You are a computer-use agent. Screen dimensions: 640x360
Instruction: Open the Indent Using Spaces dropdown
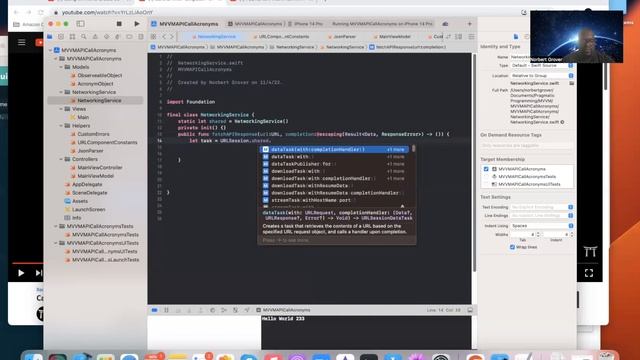click(542, 226)
